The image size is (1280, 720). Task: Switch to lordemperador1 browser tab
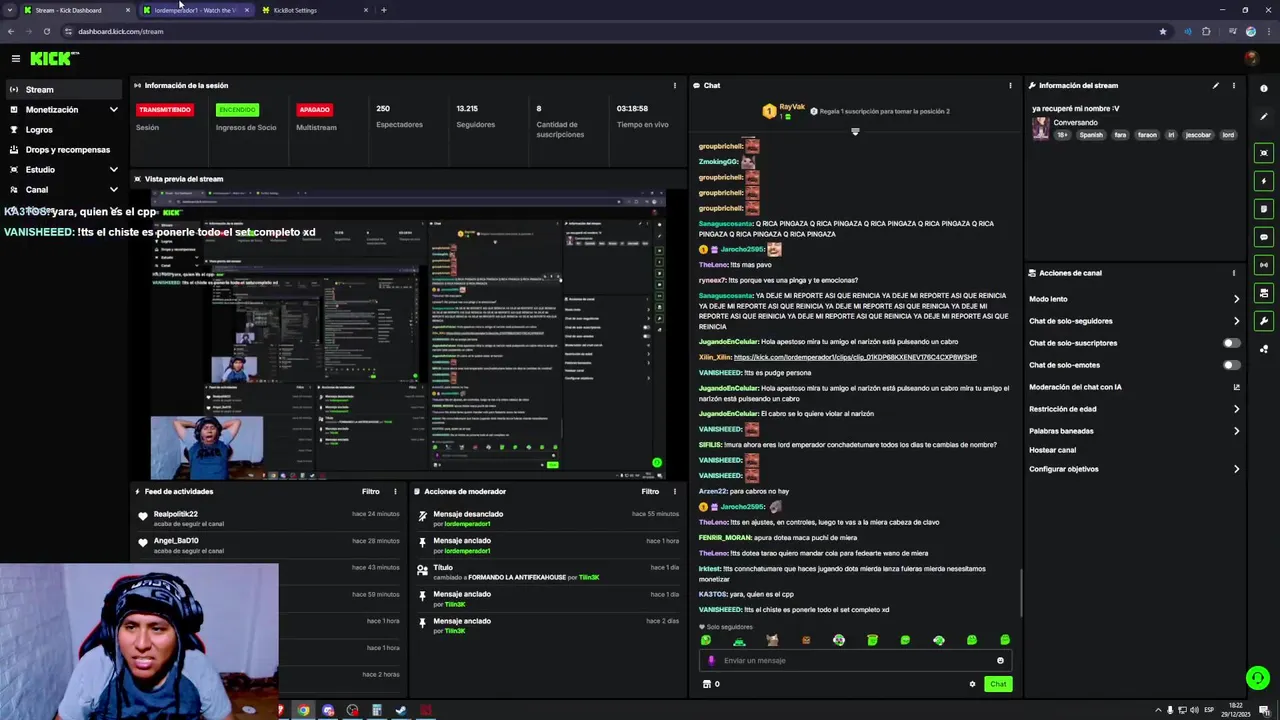[x=196, y=10]
